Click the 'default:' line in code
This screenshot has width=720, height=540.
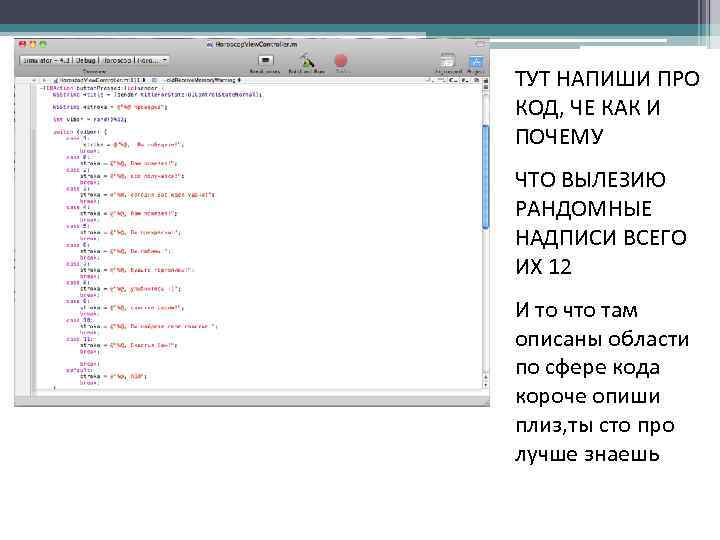point(78,370)
